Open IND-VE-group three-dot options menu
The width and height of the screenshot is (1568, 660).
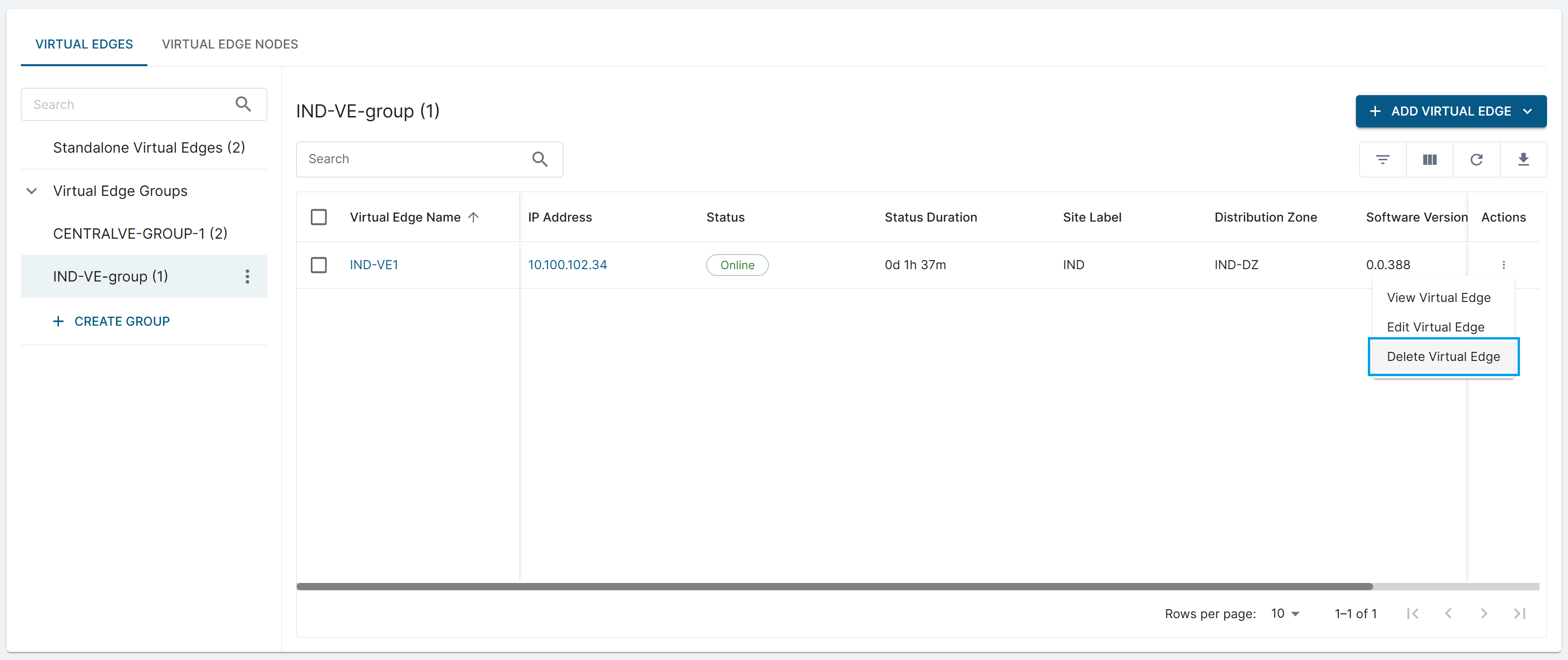pos(247,276)
